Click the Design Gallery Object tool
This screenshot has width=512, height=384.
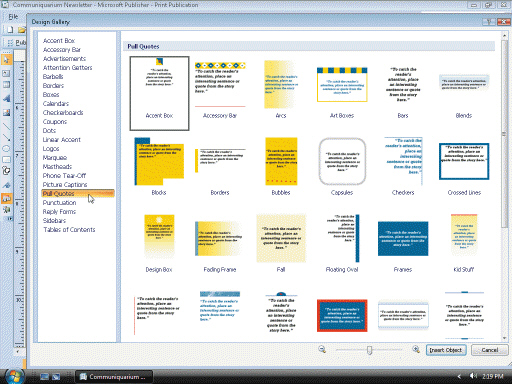click(x=6, y=199)
